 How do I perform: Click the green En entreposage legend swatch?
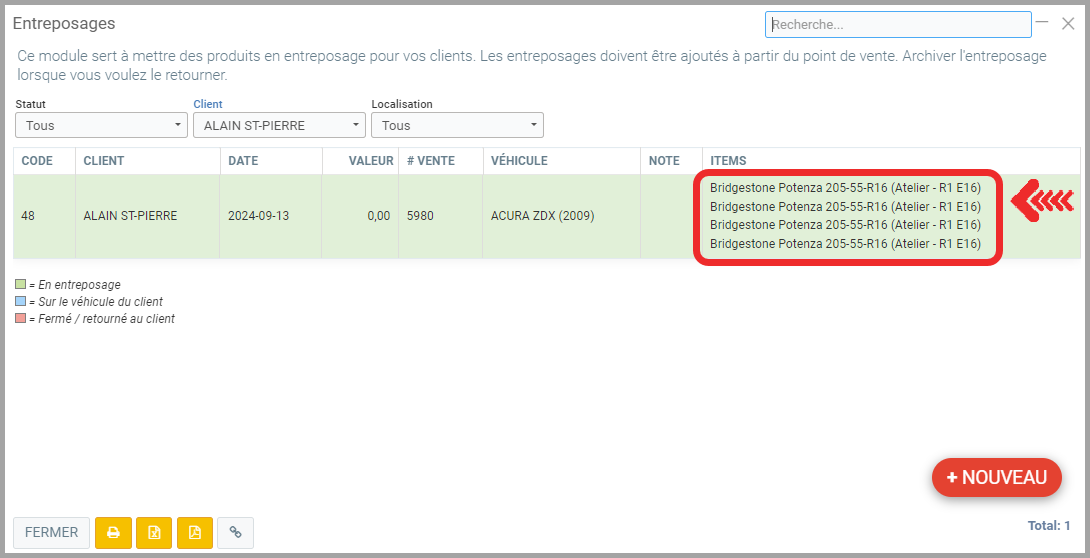pos(21,285)
